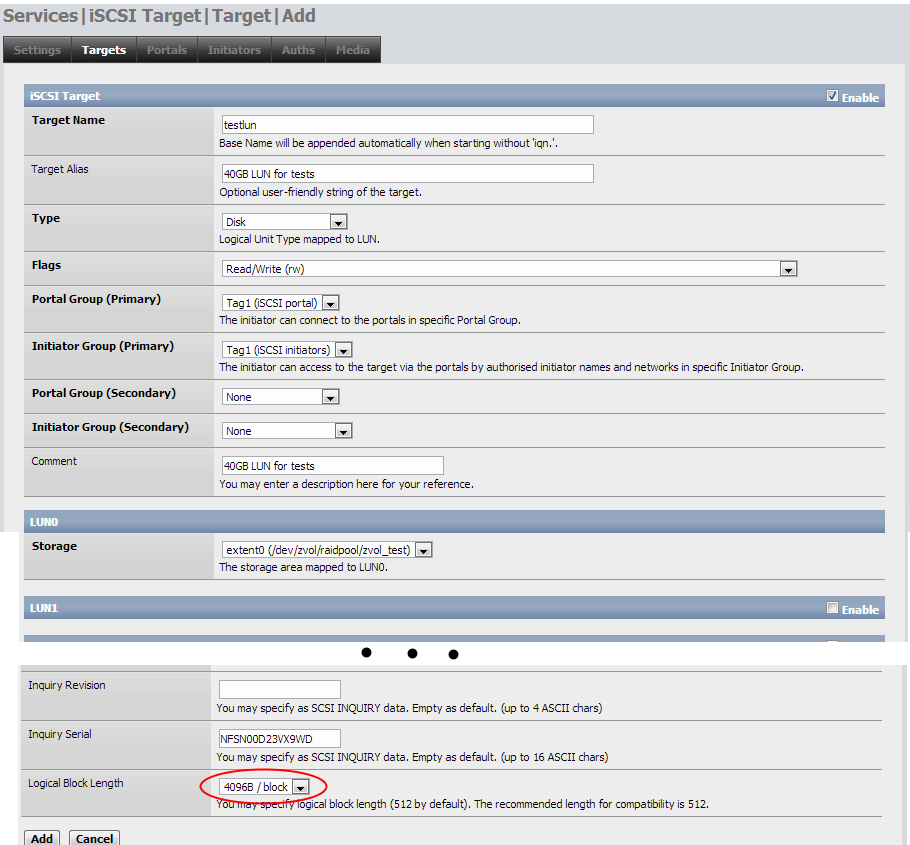
Task: Open the Portals tab
Action: (166, 50)
